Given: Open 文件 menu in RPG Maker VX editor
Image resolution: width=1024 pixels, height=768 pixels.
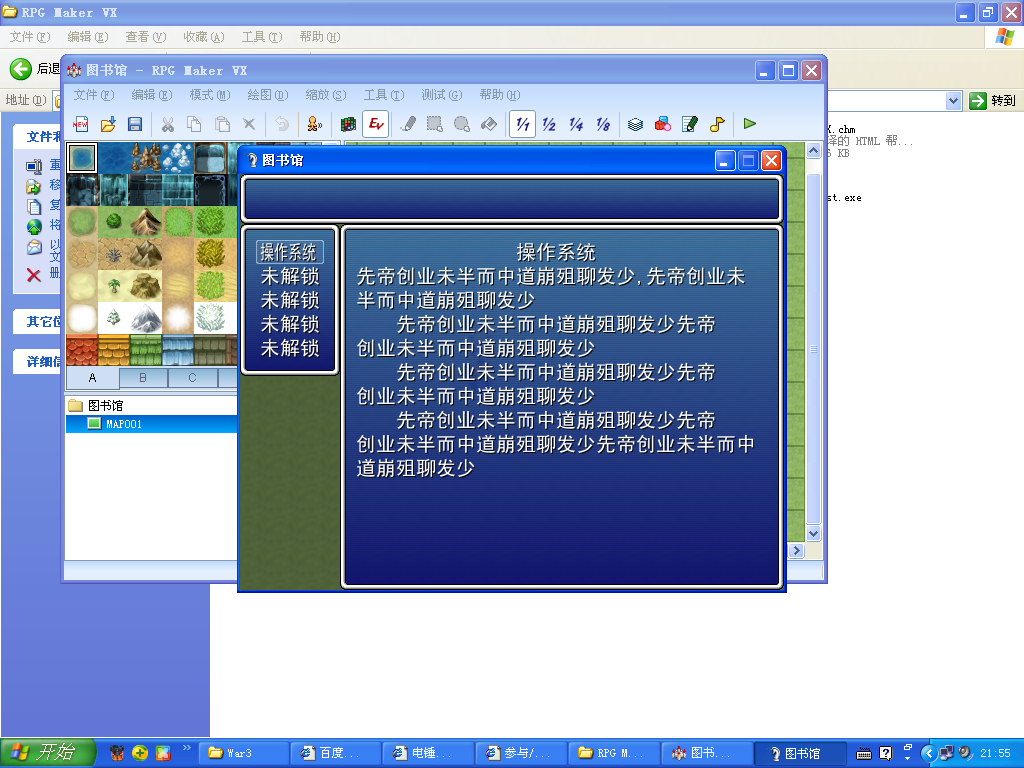Looking at the screenshot, I should pos(94,95).
